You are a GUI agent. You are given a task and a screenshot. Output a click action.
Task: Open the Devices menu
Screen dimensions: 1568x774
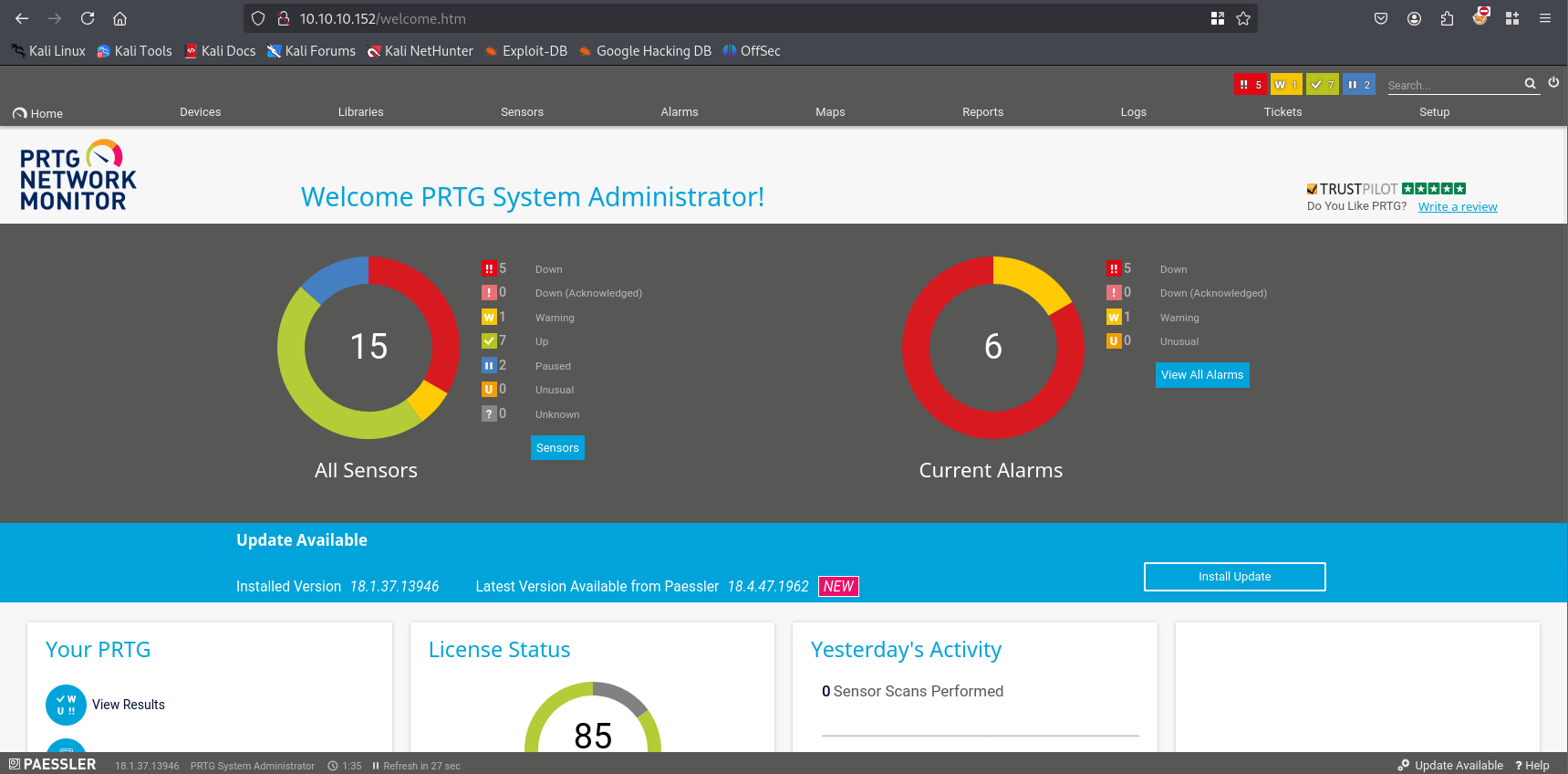click(200, 111)
